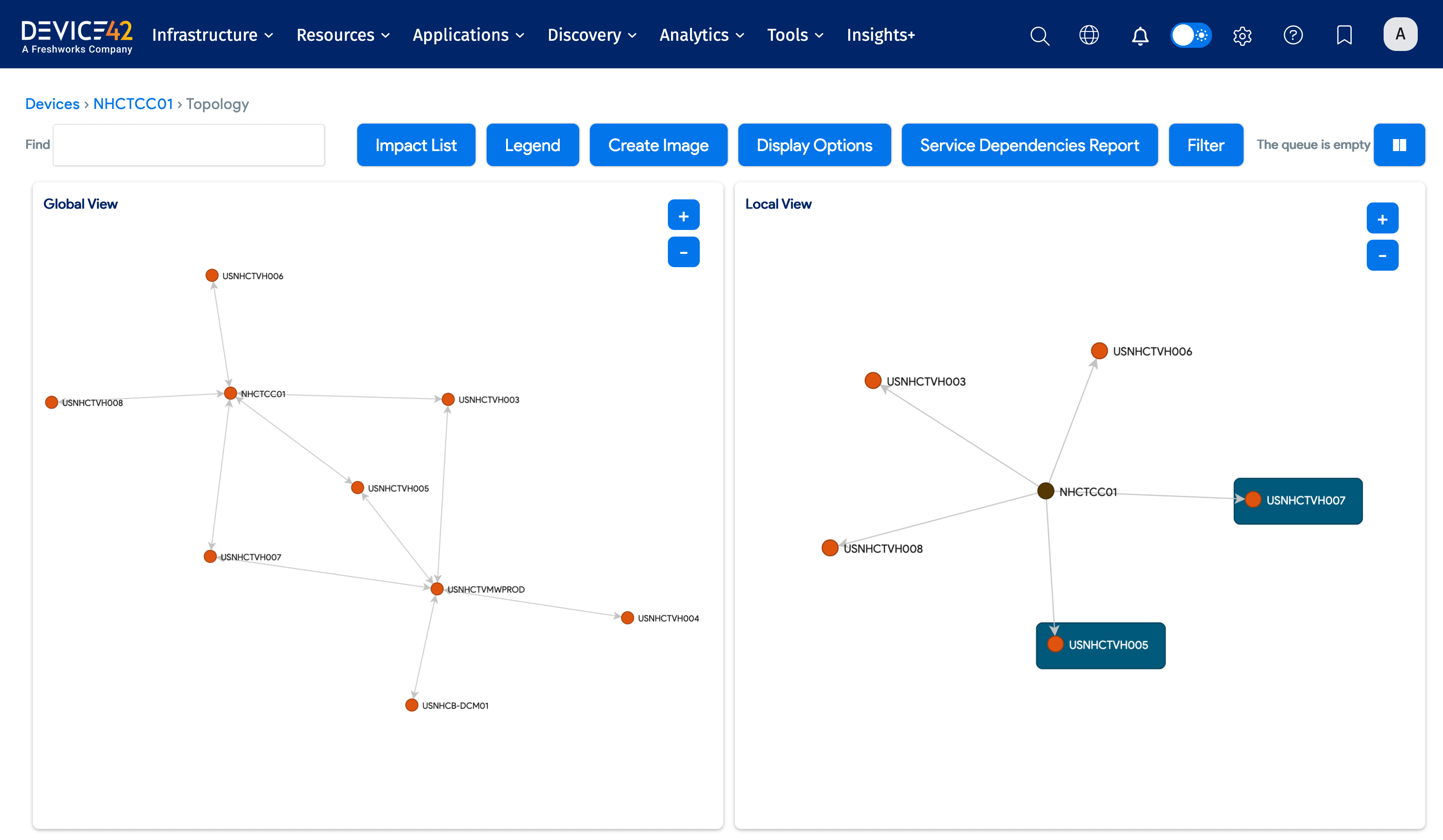Click the user avatar A
Image resolution: width=1443 pixels, height=840 pixels.
(1400, 35)
